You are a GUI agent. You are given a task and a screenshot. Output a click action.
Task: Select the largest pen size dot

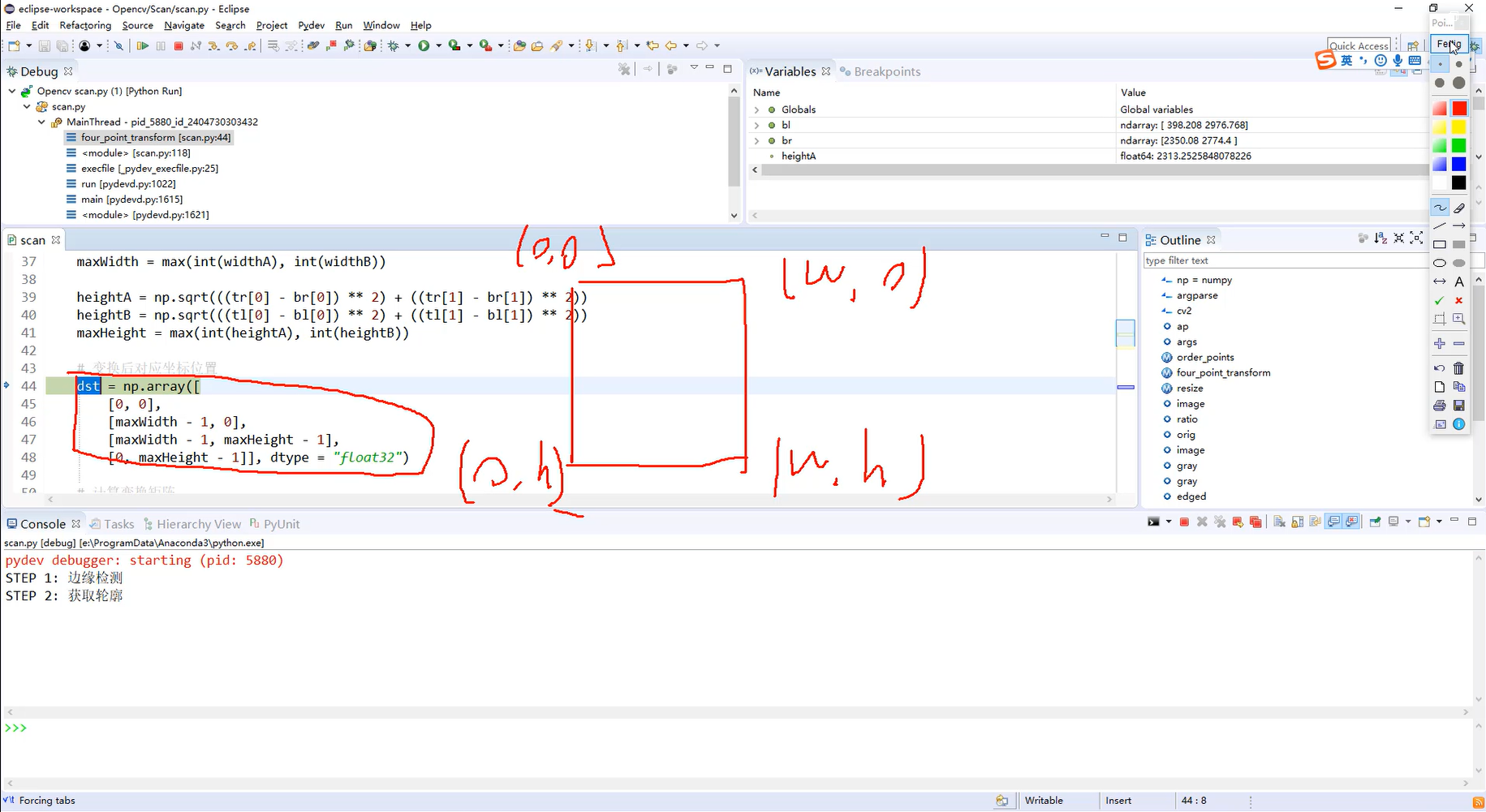tap(1459, 83)
